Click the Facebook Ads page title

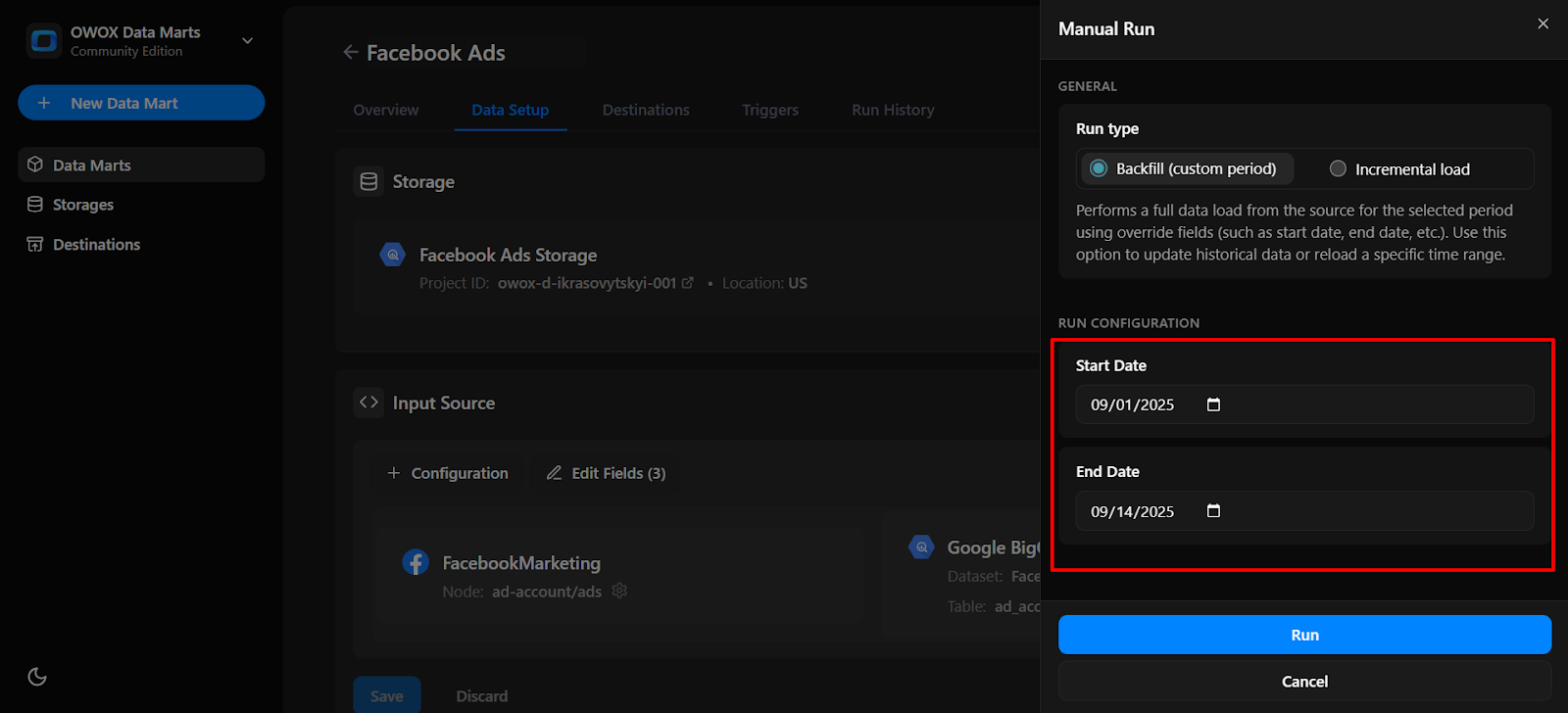point(436,53)
